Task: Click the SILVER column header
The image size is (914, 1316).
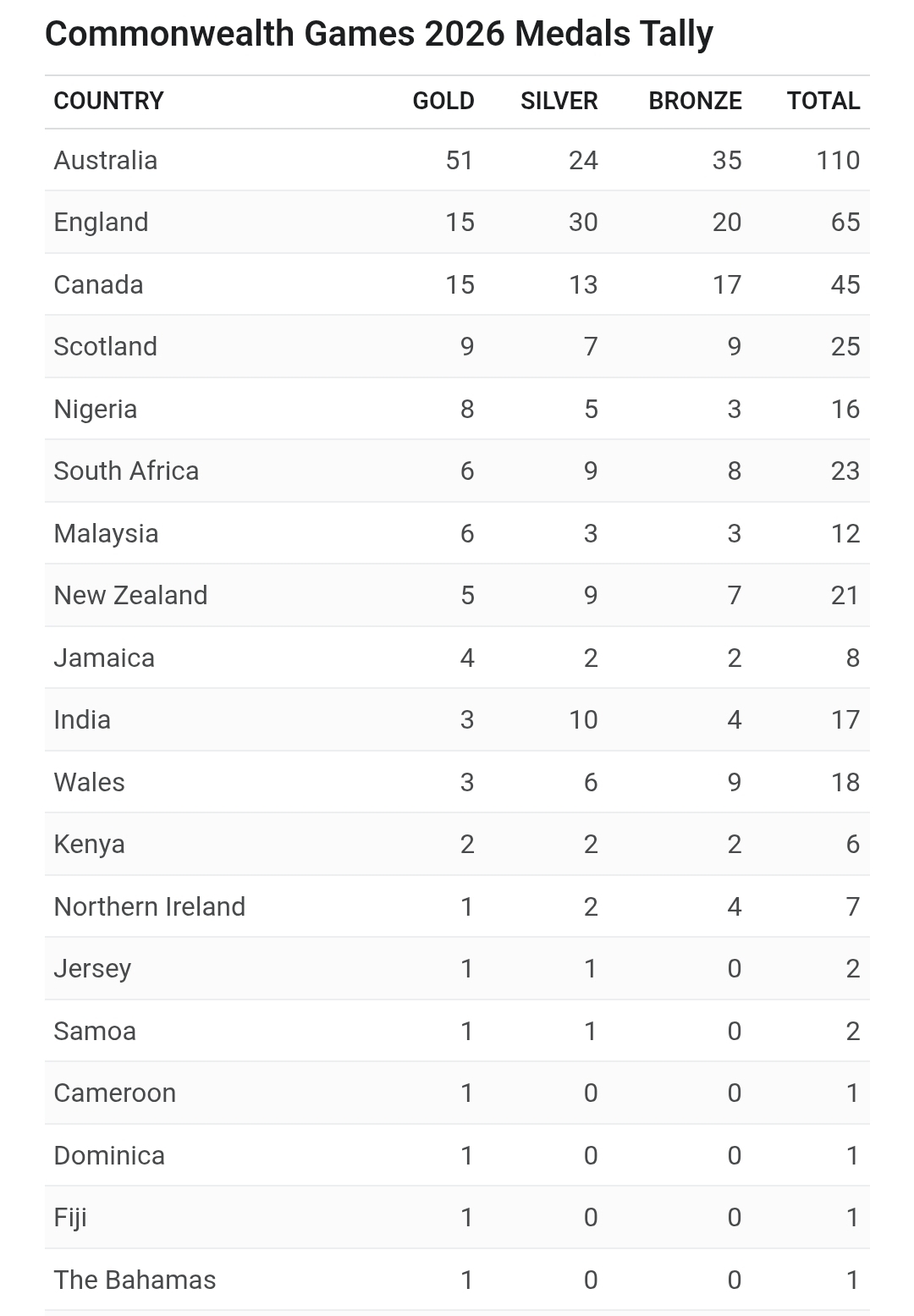Action: [559, 101]
